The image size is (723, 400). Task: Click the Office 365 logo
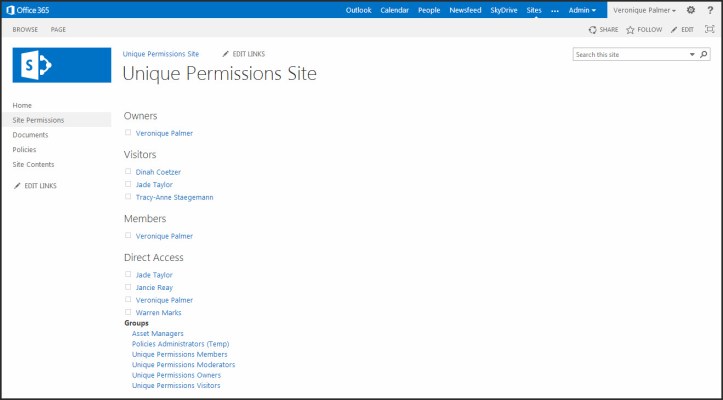(28, 10)
